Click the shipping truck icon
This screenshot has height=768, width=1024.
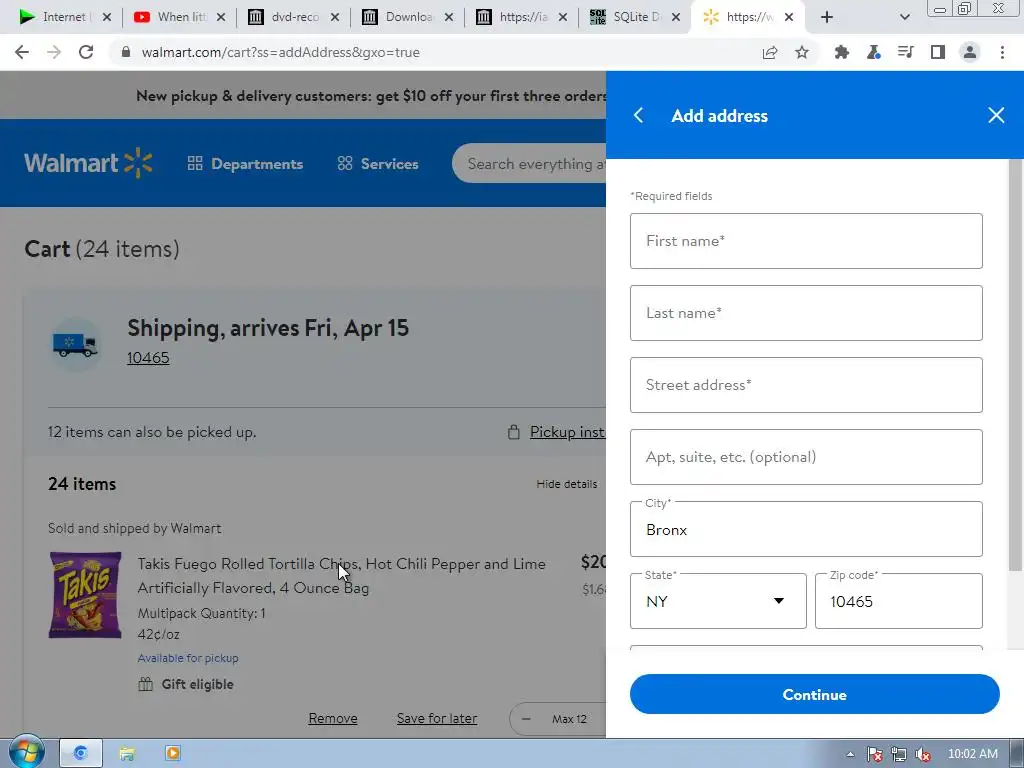coord(75,344)
